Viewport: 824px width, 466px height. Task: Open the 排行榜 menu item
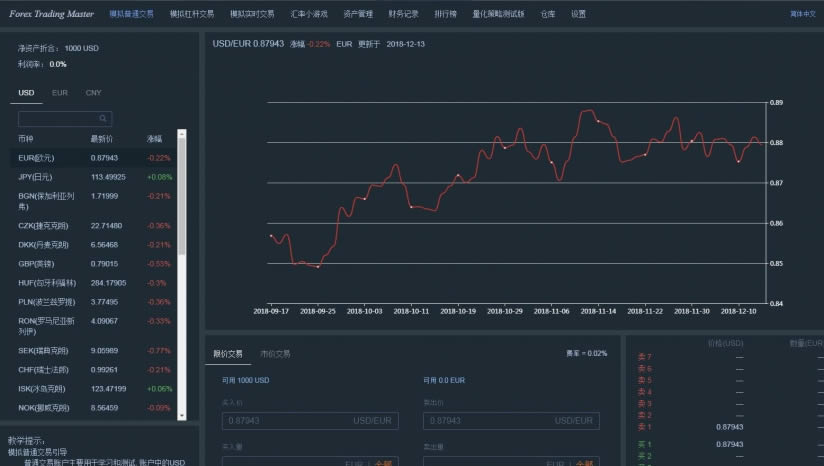(446, 14)
